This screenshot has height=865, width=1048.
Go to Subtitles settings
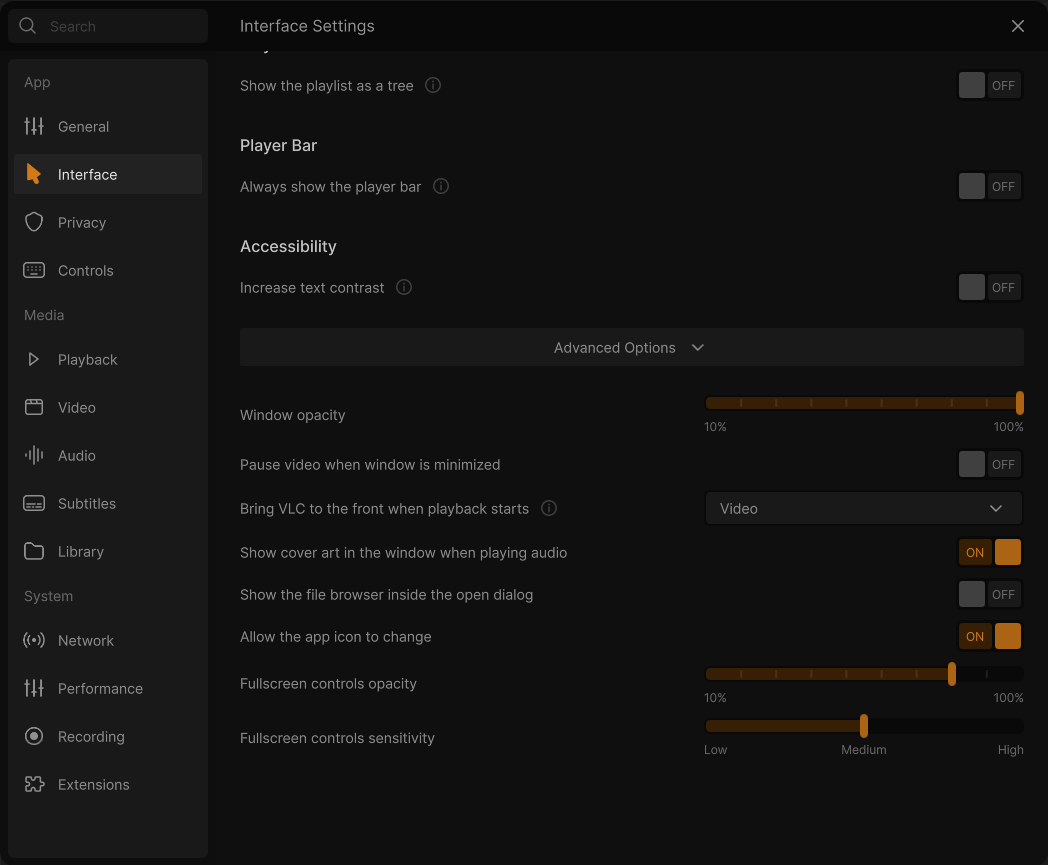click(108, 503)
